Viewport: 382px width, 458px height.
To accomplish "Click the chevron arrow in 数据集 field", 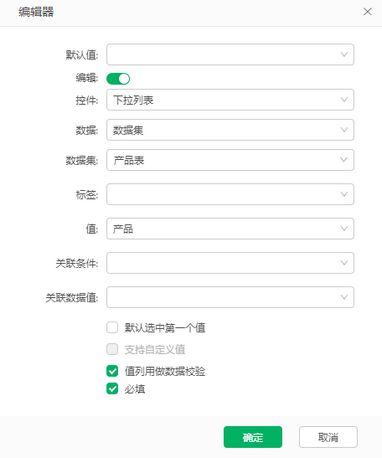I will point(344,160).
